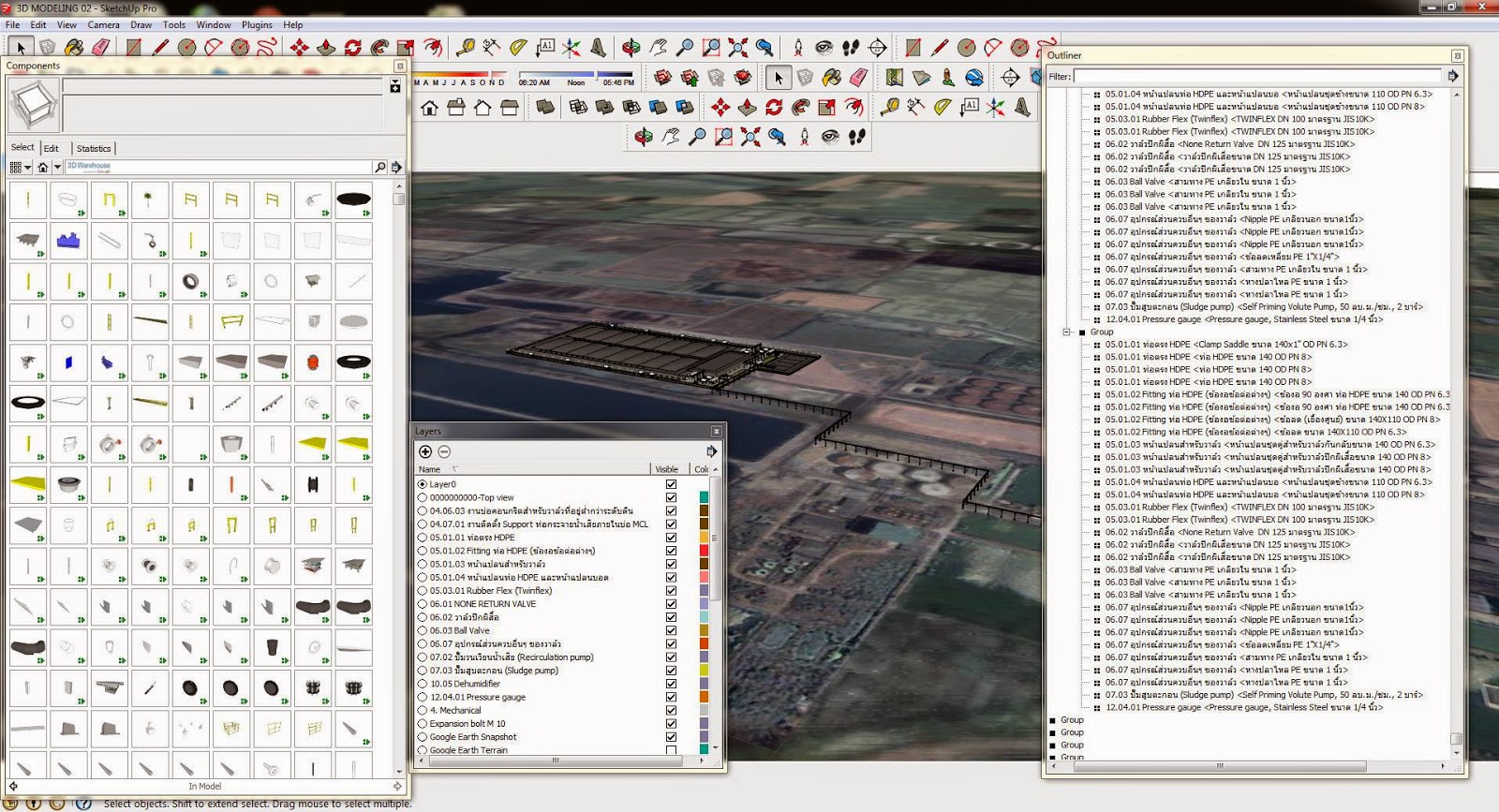Click 3D Warehouse search field in Components
This screenshot has height=812, width=1499.
(x=218, y=167)
